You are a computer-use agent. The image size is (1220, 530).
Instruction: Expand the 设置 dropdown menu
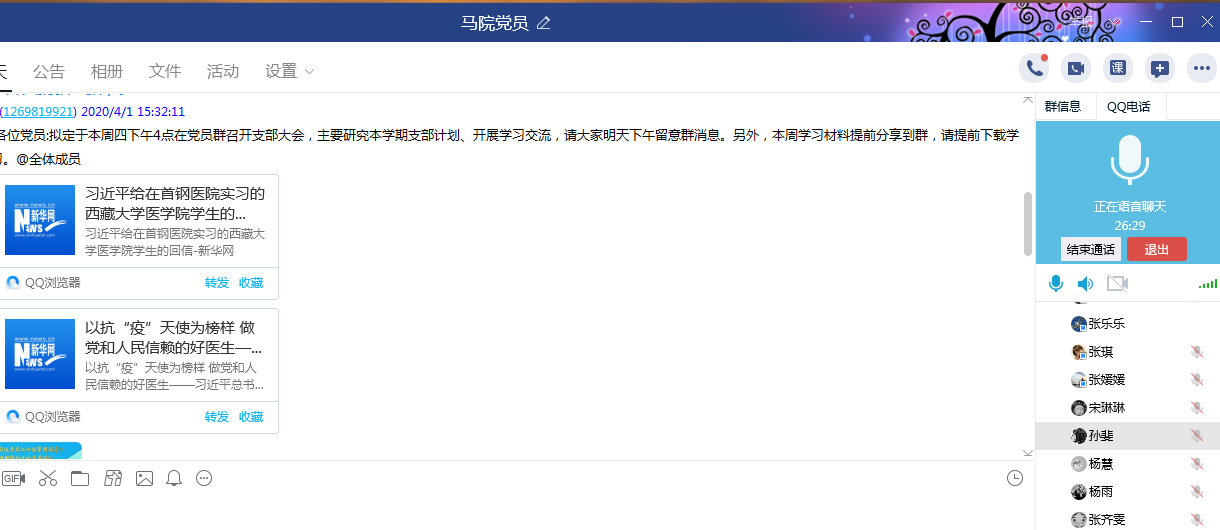[x=290, y=71]
